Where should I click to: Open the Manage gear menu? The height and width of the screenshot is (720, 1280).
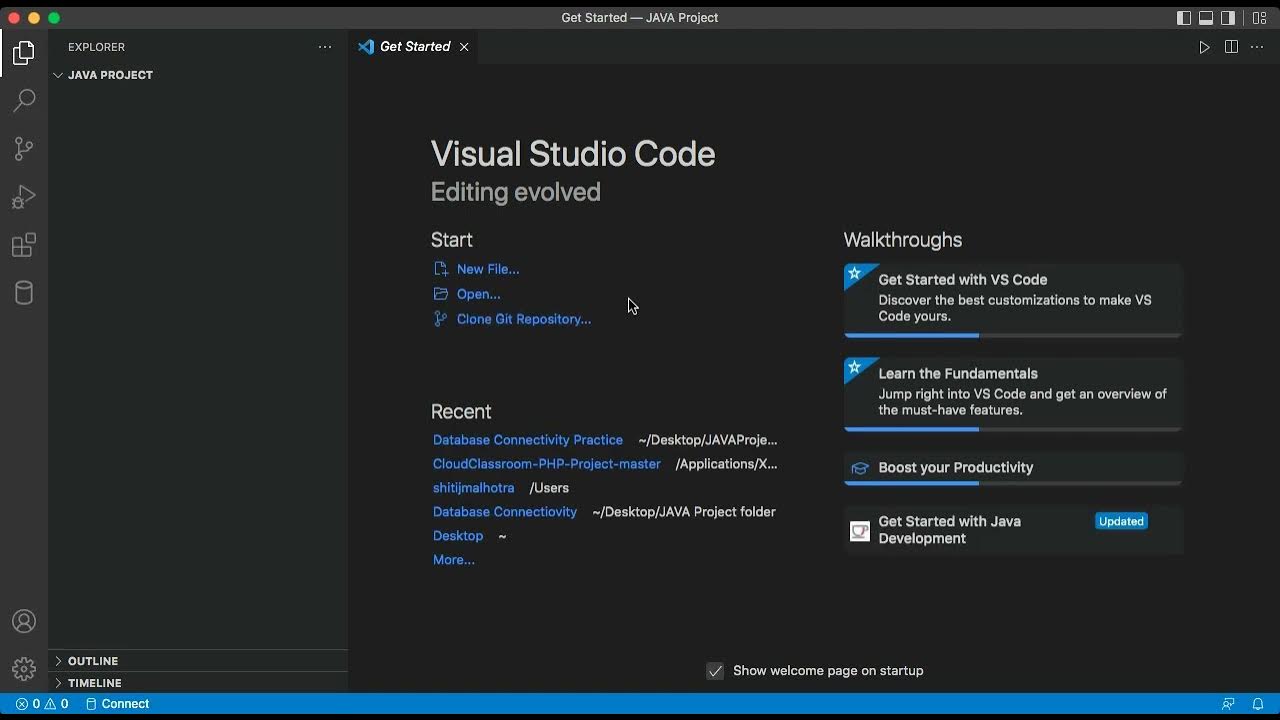pyautogui.click(x=24, y=668)
